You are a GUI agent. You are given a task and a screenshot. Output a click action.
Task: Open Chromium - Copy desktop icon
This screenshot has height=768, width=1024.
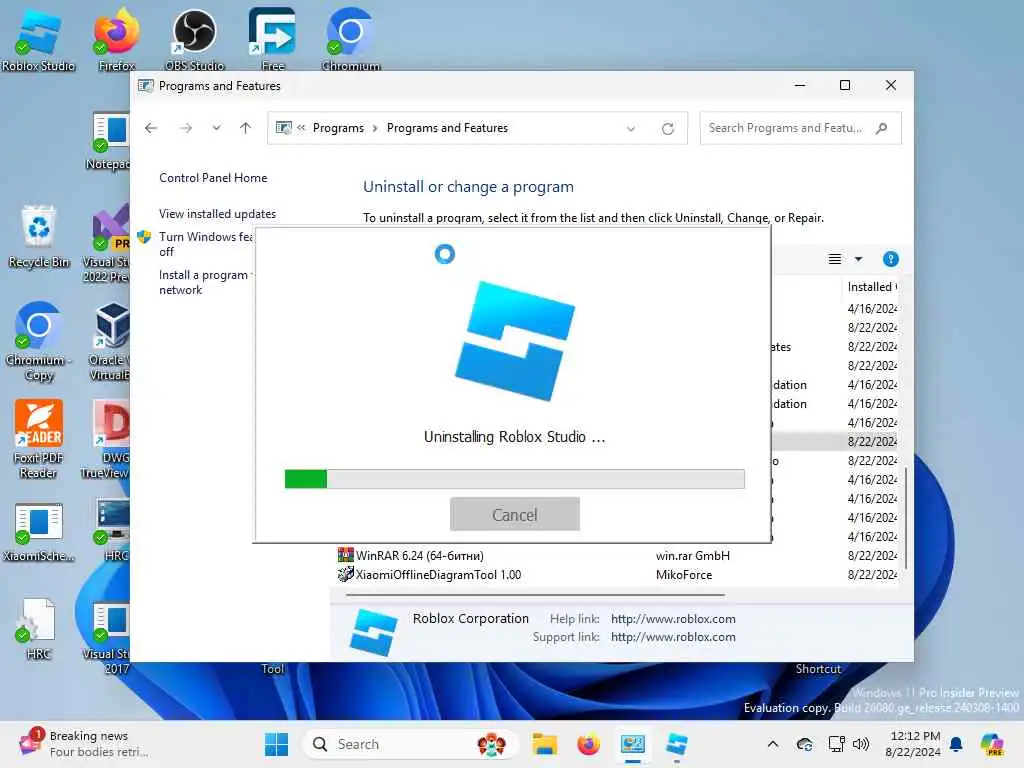coord(39,341)
